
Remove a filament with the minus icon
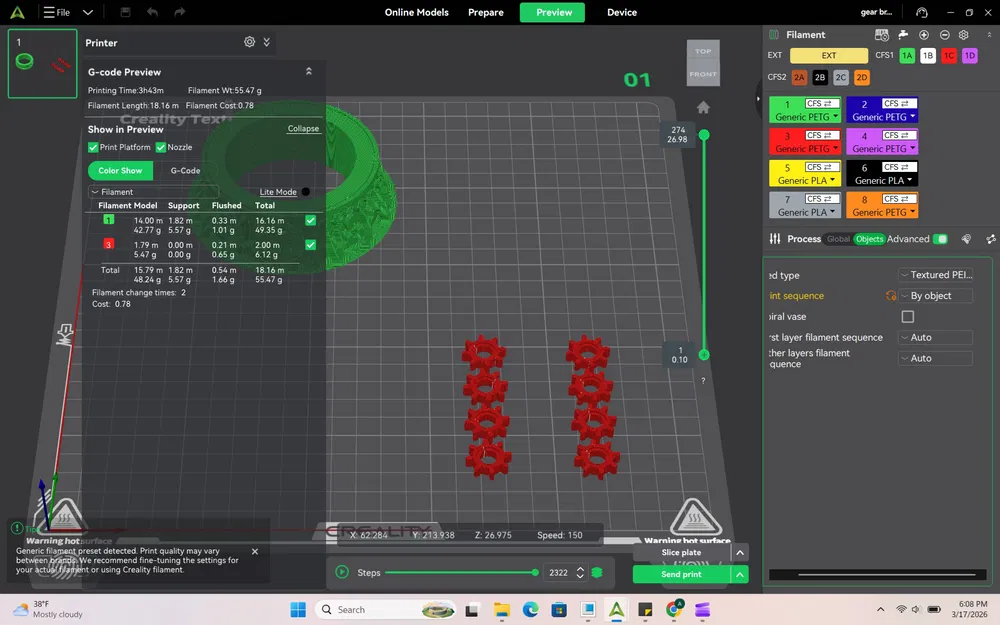pos(945,35)
